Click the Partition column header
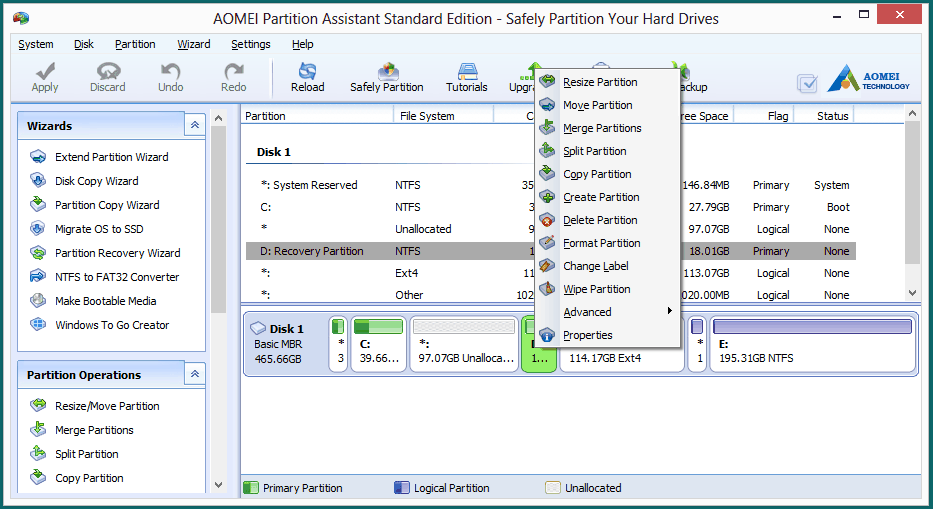Viewport: 933px width, 509px height. pyautogui.click(x=317, y=115)
